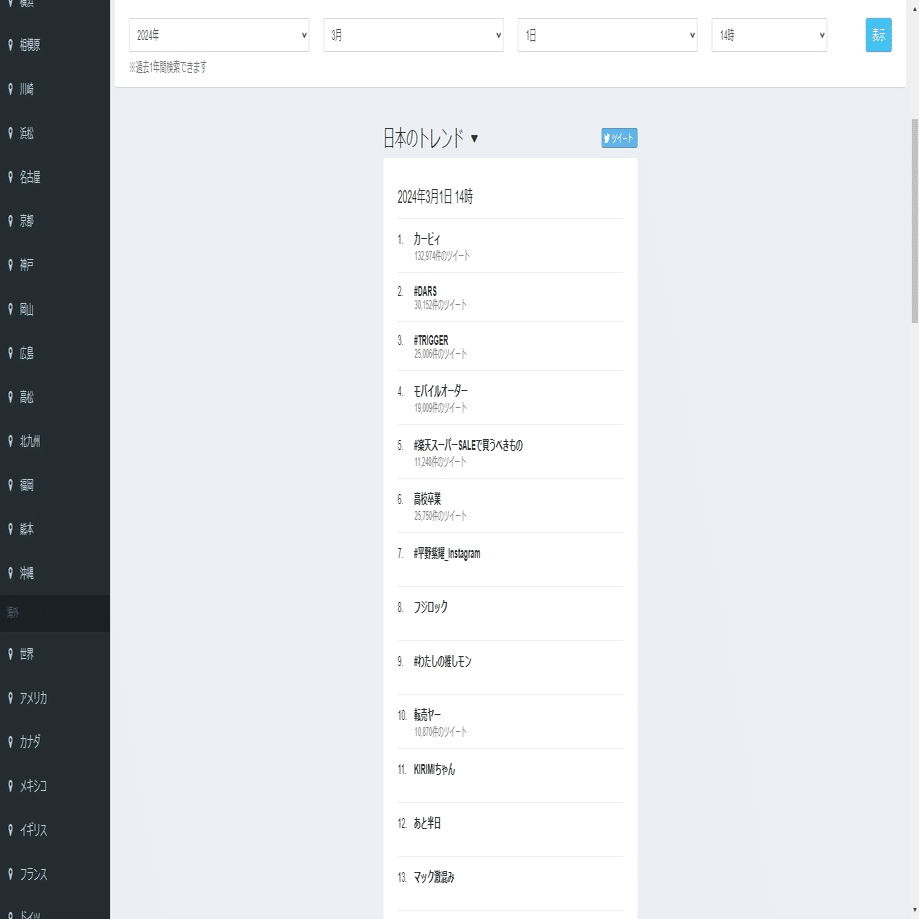The height and width of the screenshot is (919, 919).
Task: Click the location pin icon beside 高松
Action: [10, 397]
